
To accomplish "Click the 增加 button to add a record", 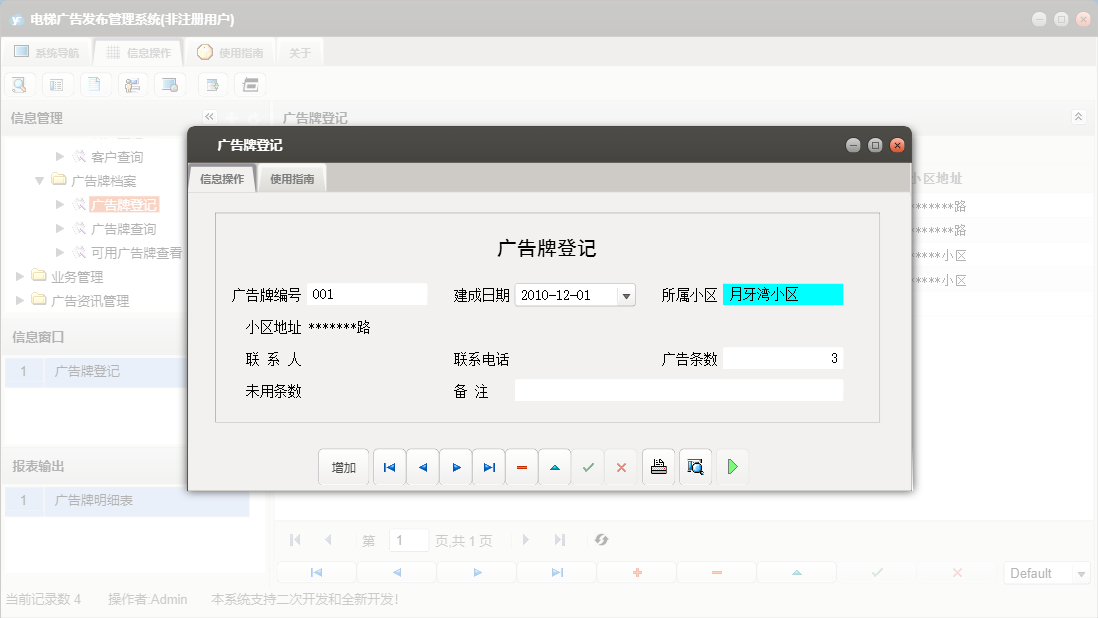I will click(344, 467).
